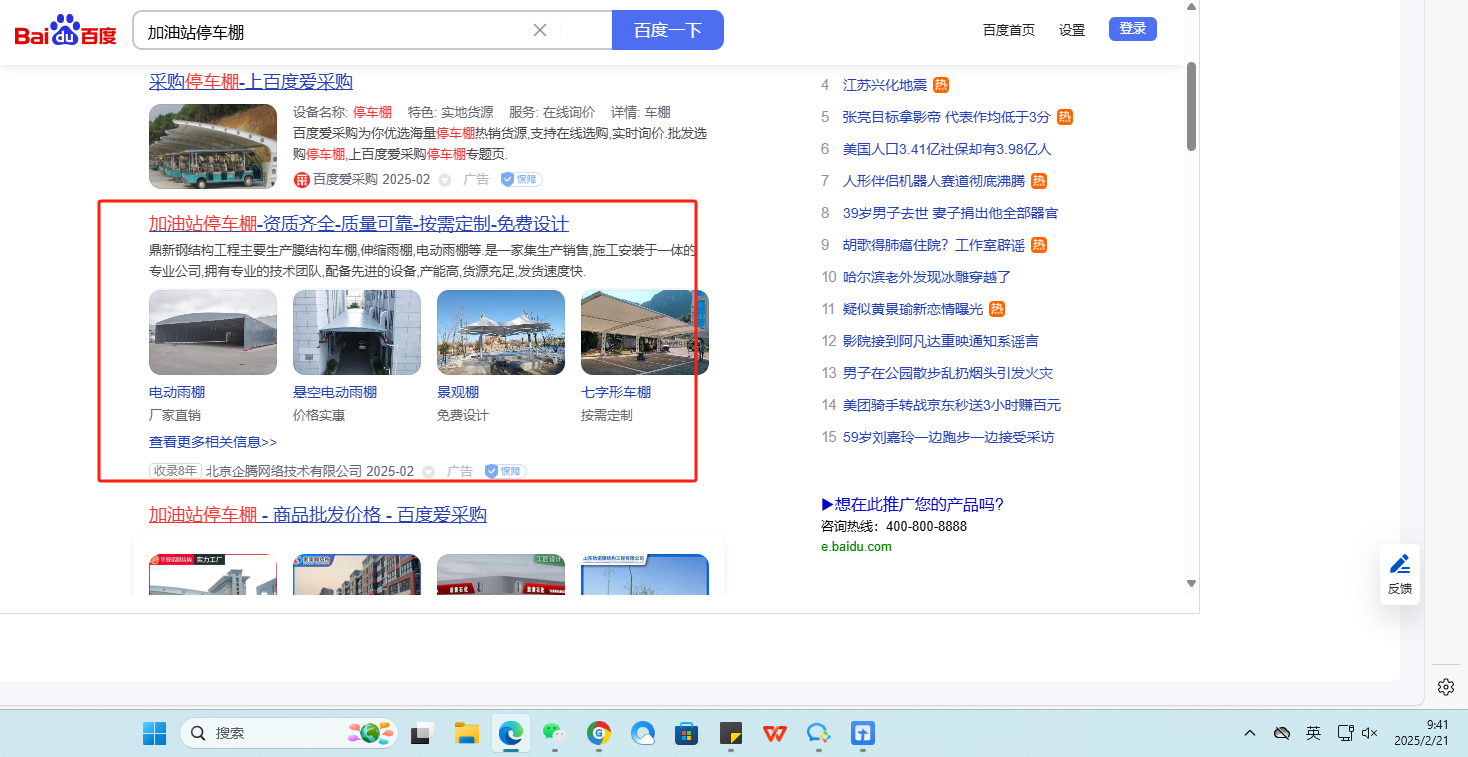Open hot search 江苏兴化地震
1468x757 pixels.
click(885, 85)
